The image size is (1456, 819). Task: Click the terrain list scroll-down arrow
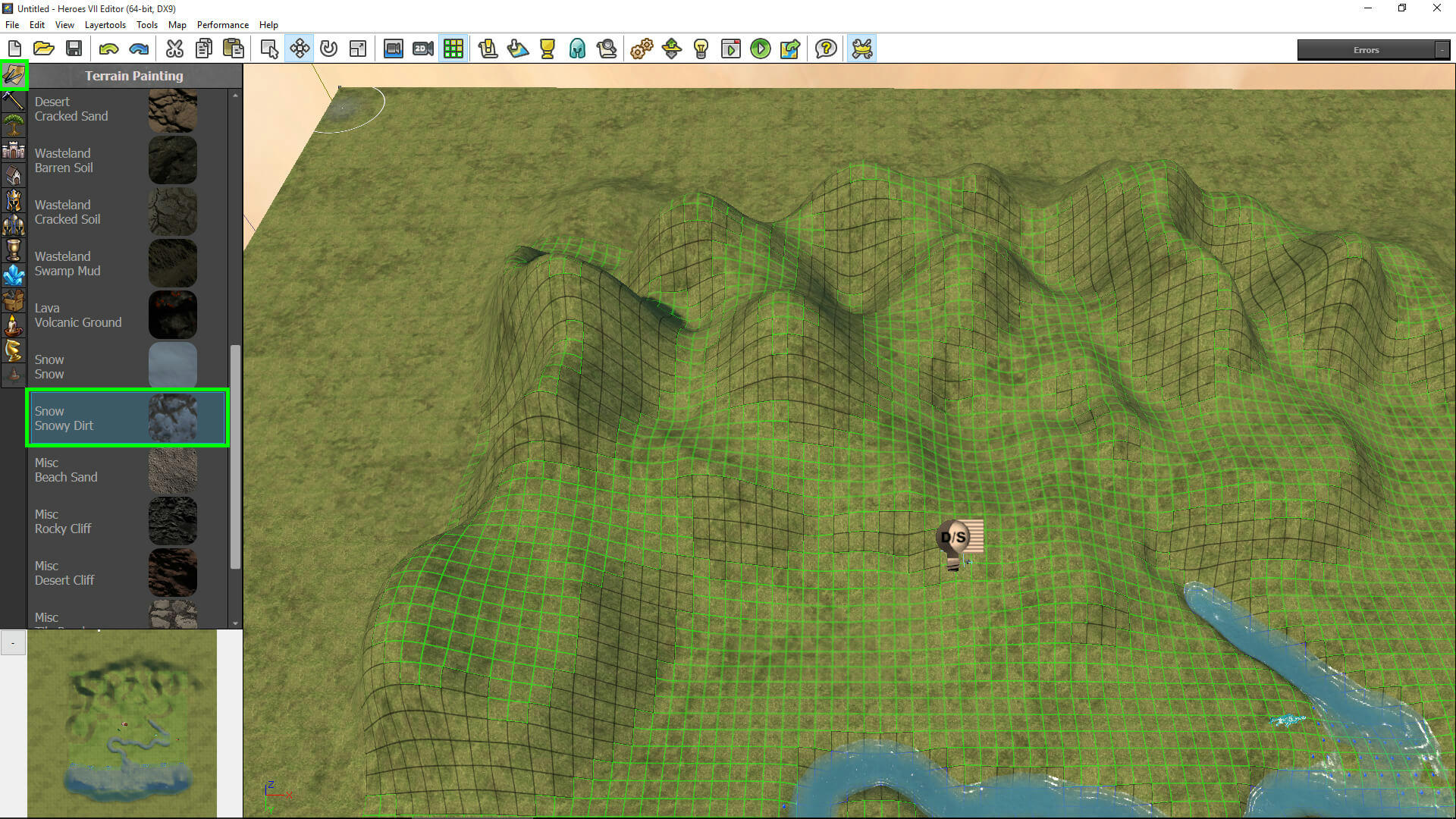coord(235,623)
